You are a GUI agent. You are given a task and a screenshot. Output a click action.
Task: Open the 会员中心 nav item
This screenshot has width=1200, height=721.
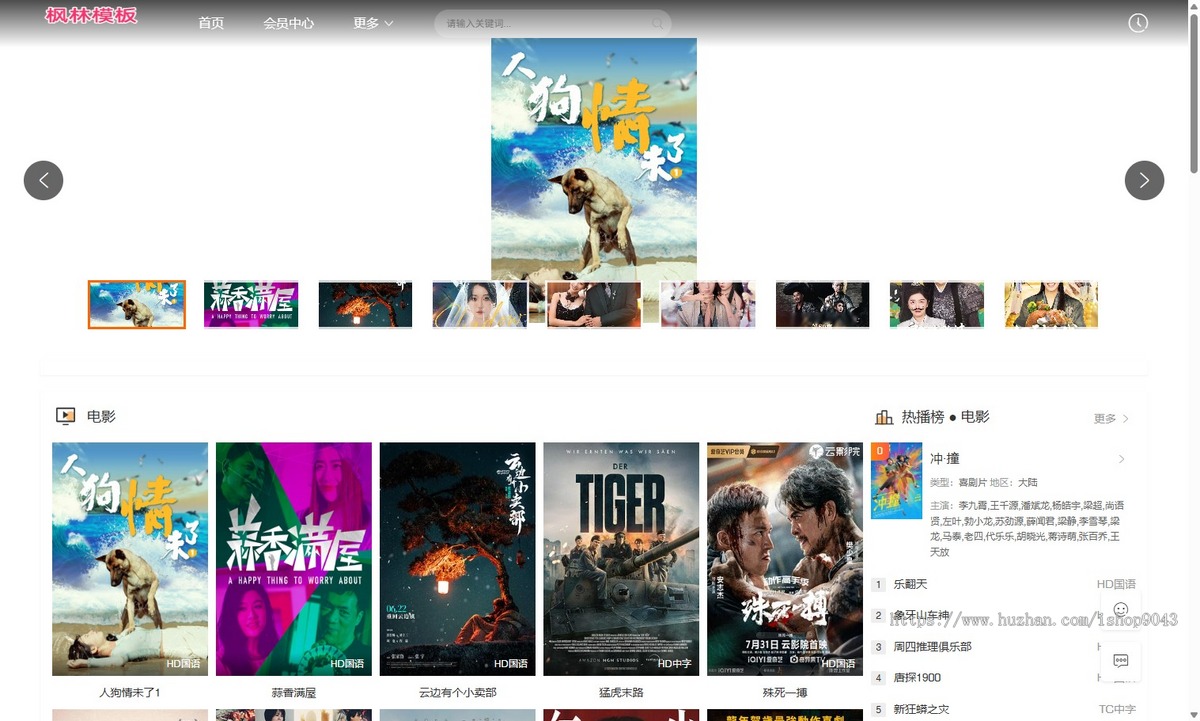coord(289,23)
